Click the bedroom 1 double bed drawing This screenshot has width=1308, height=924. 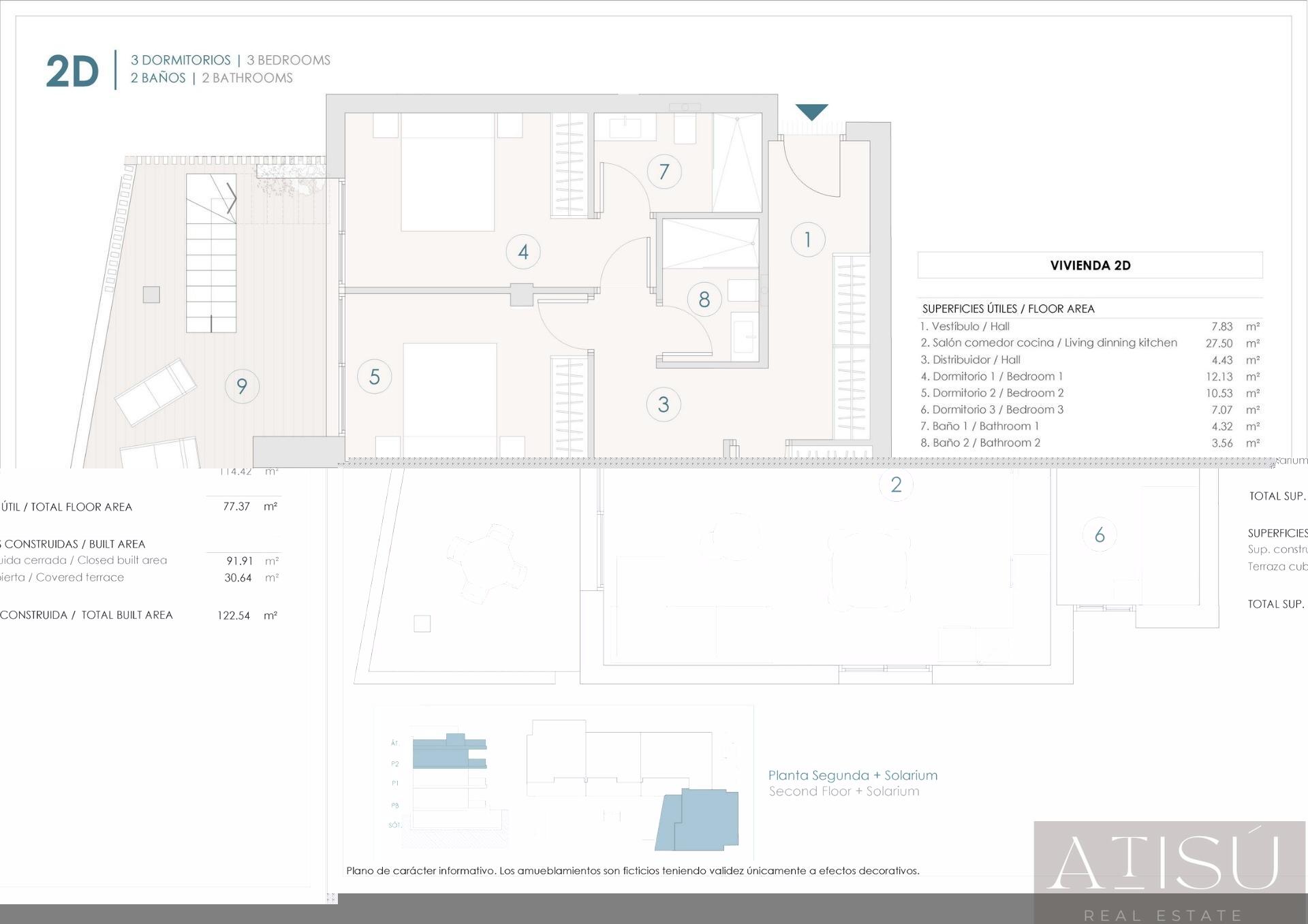448,172
